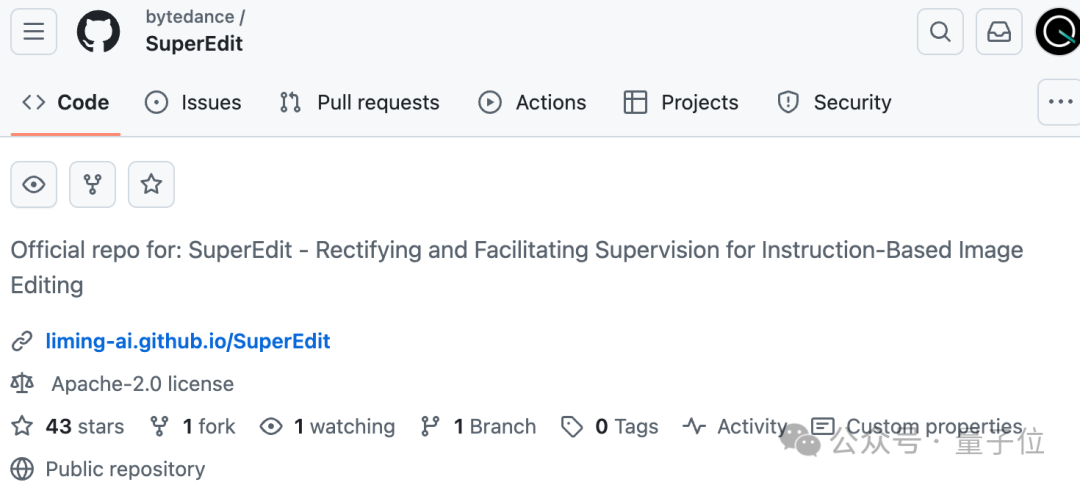Go to the GitHub homepage logo
Image resolution: width=1080 pixels, height=485 pixels.
click(x=98, y=32)
